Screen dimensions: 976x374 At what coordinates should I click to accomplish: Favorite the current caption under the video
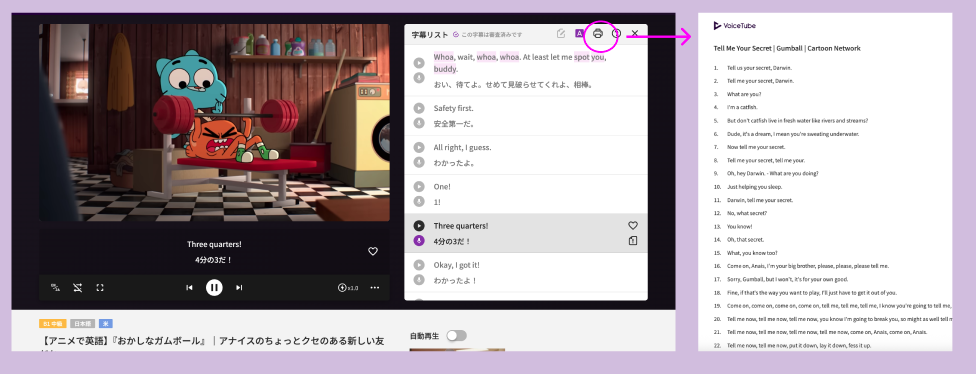pyautogui.click(x=373, y=251)
